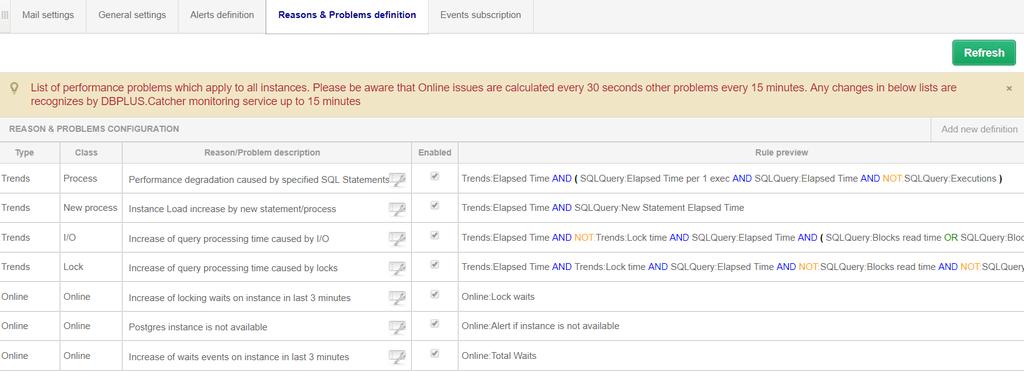Click the lightbulb info icon in banner

point(14,89)
